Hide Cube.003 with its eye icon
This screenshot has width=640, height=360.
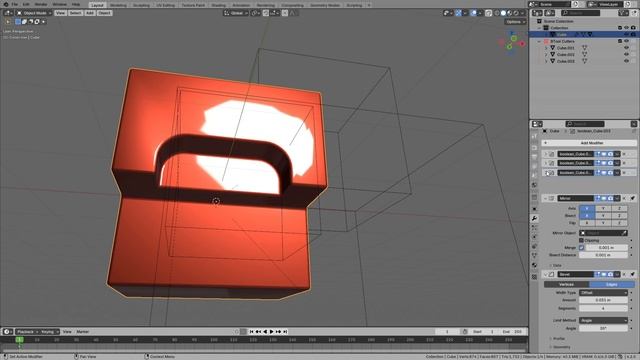(627, 61)
